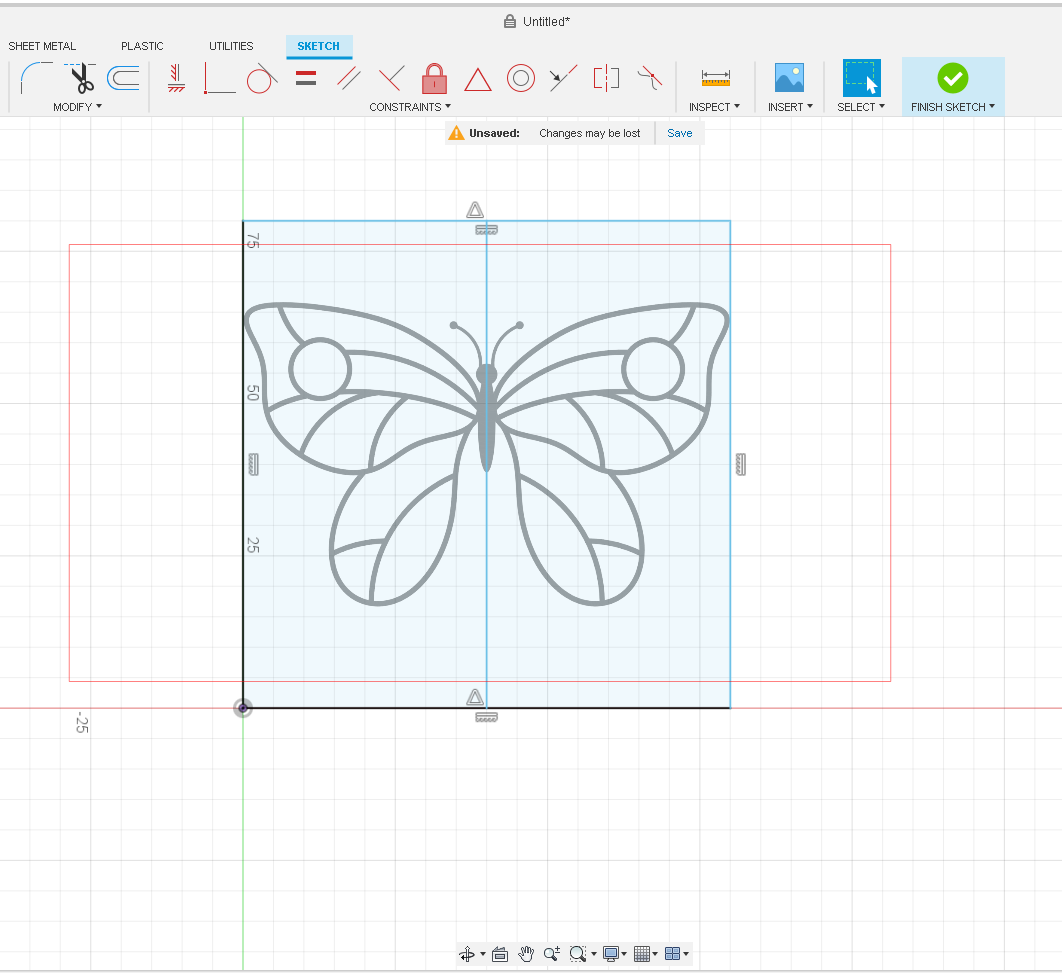The image size is (1062, 973).
Task: Click the Untitled* document title
Action: (x=547, y=22)
